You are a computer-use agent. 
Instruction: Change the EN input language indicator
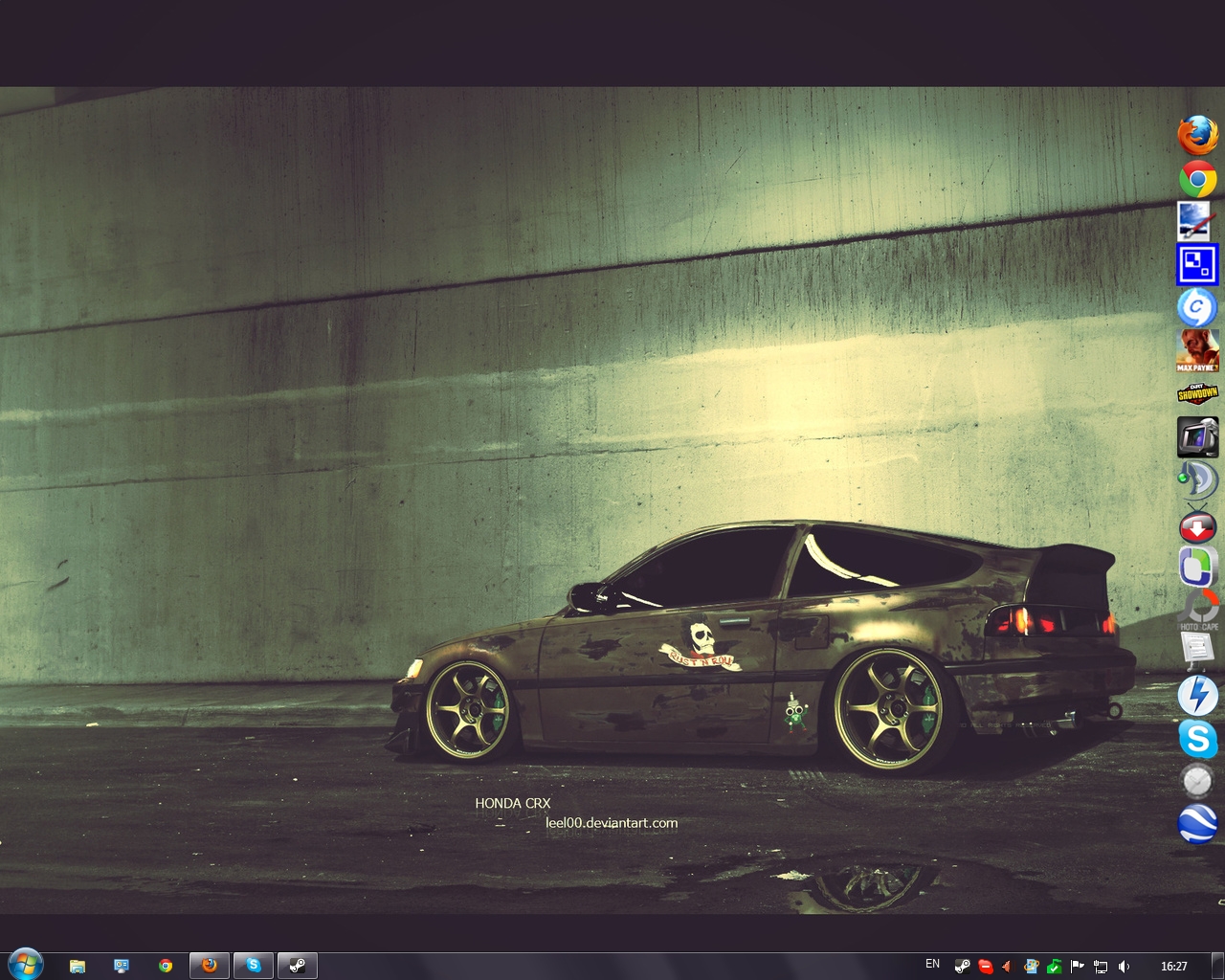coord(933,964)
